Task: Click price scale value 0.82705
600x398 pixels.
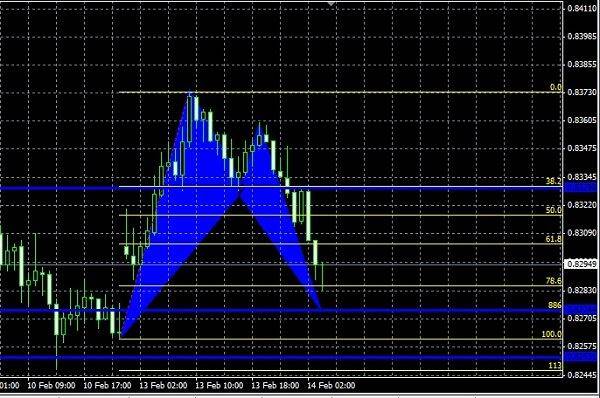Action: tap(582, 318)
